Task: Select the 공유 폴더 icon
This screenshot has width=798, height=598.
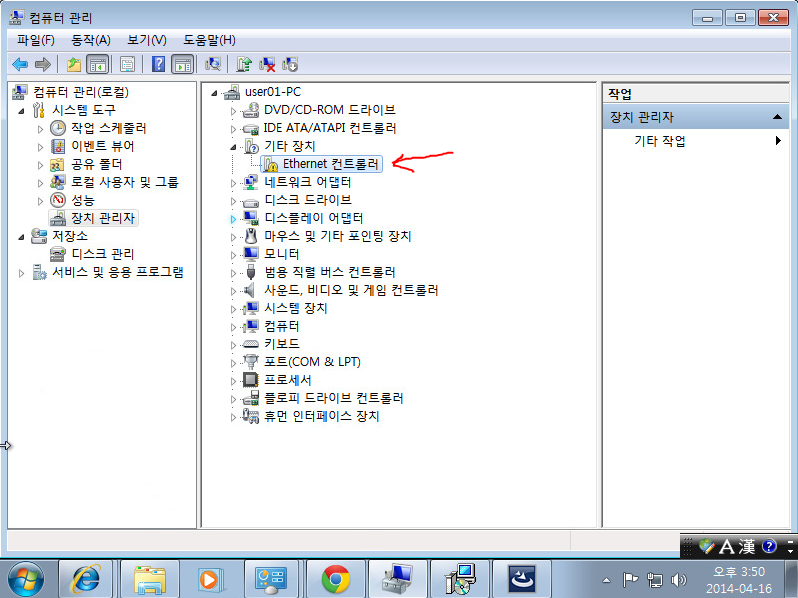Action: click(58, 164)
